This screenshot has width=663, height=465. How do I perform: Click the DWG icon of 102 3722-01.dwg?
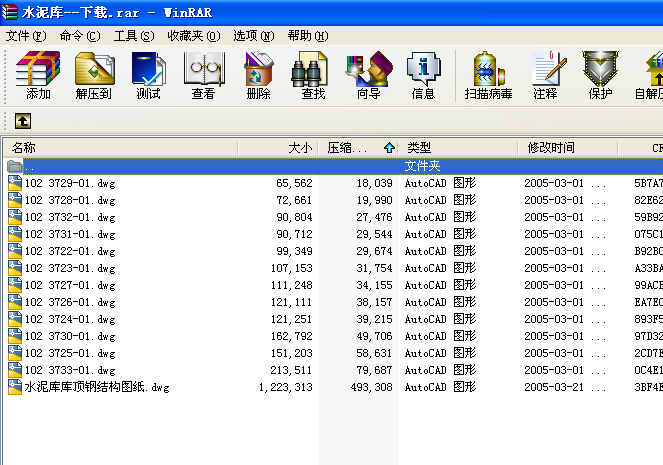pos(14,251)
